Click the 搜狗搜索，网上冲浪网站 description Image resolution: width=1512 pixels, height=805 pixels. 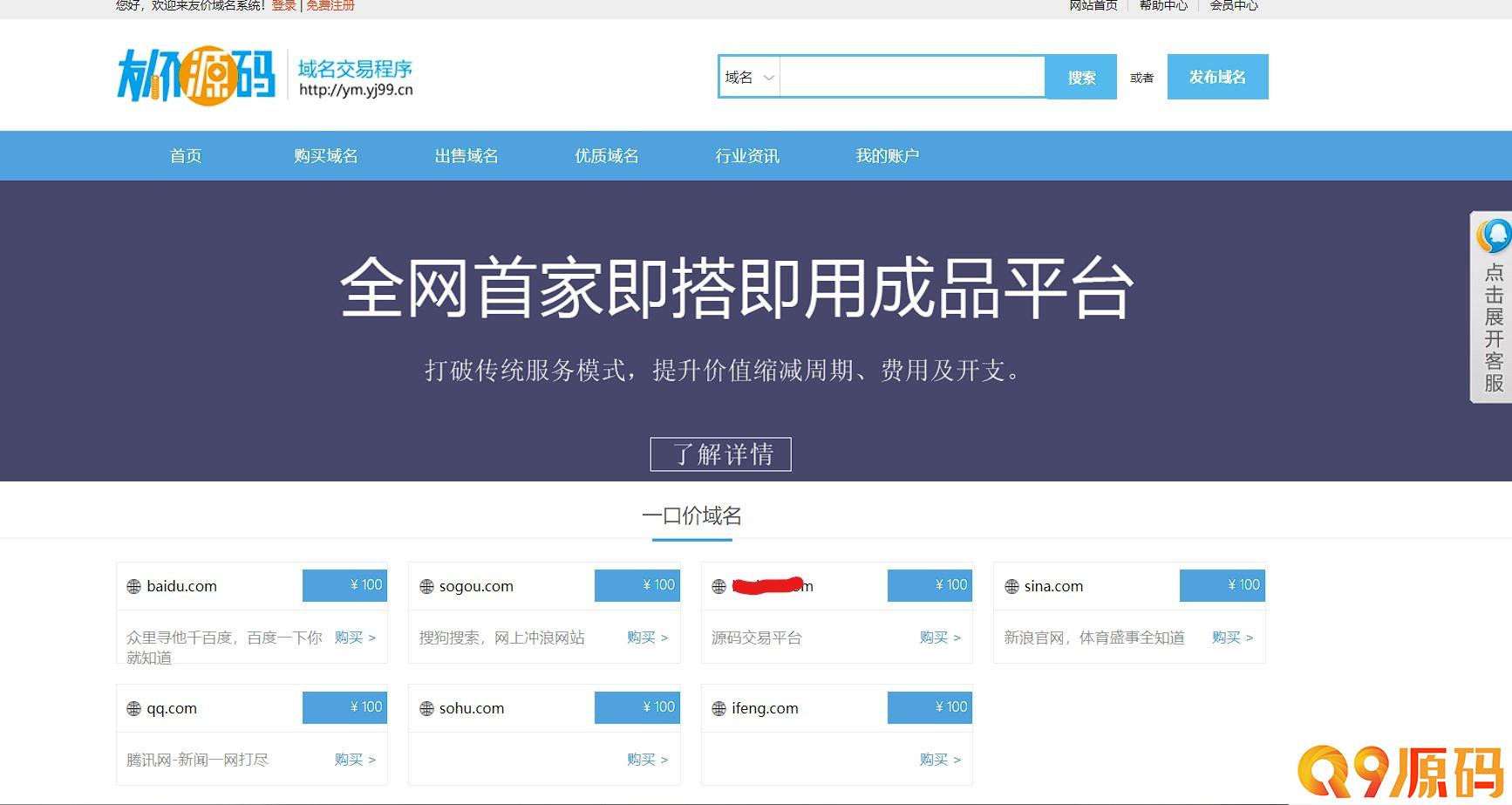(501, 638)
